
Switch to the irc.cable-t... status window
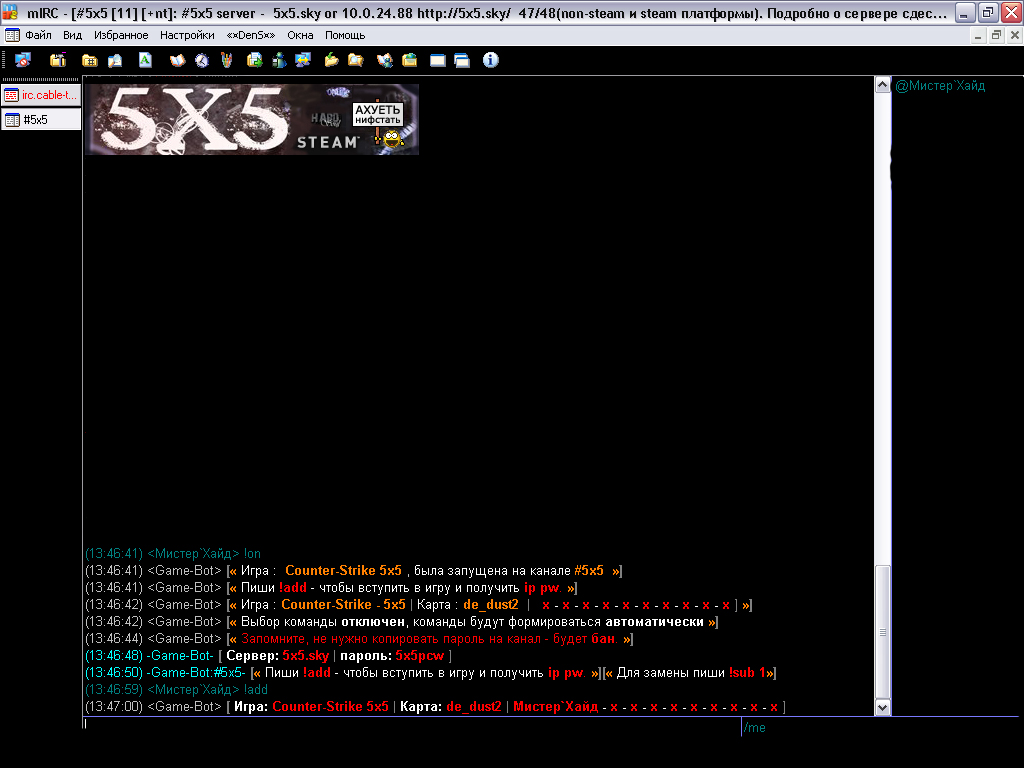point(41,95)
